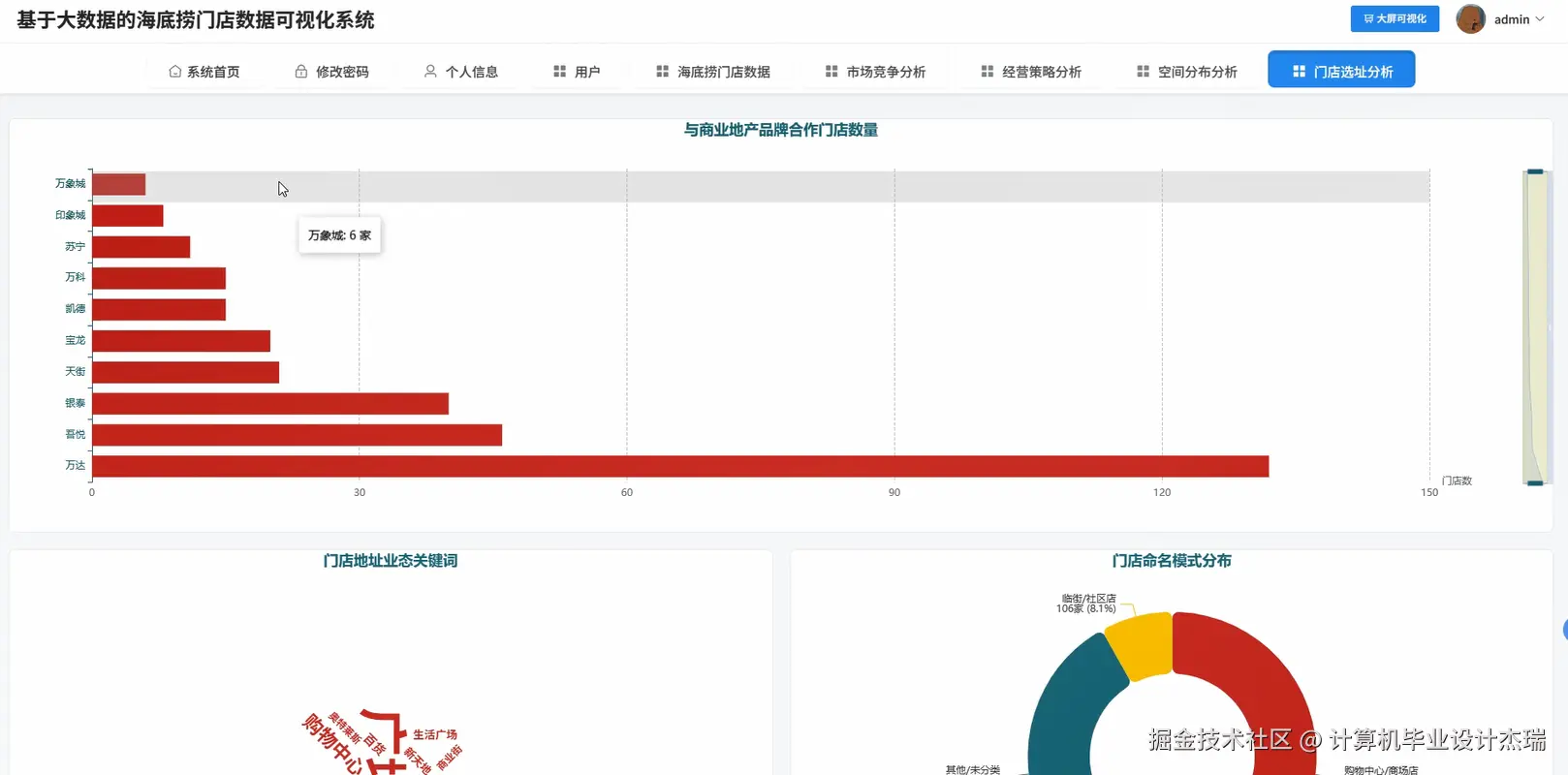
Task: Click the lock icon beside 修改密码
Action: (x=301, y=72)
